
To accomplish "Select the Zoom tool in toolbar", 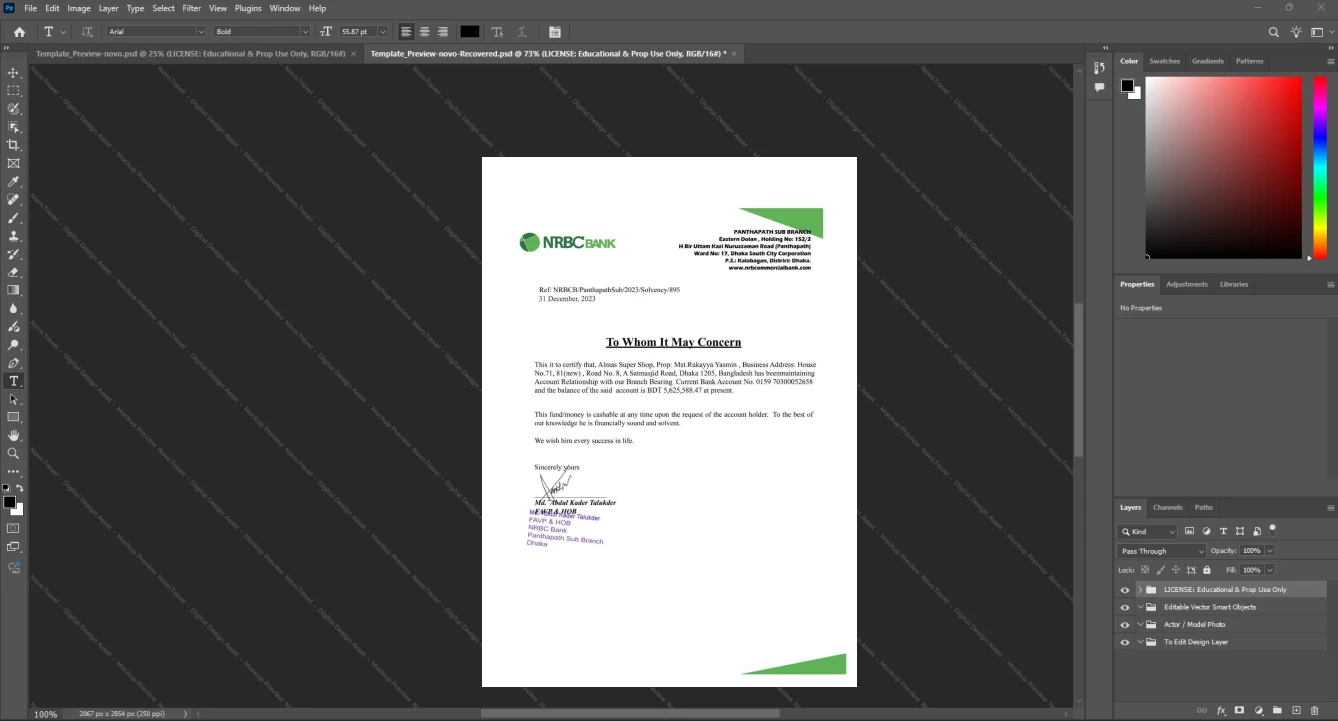I will (13, 453).
